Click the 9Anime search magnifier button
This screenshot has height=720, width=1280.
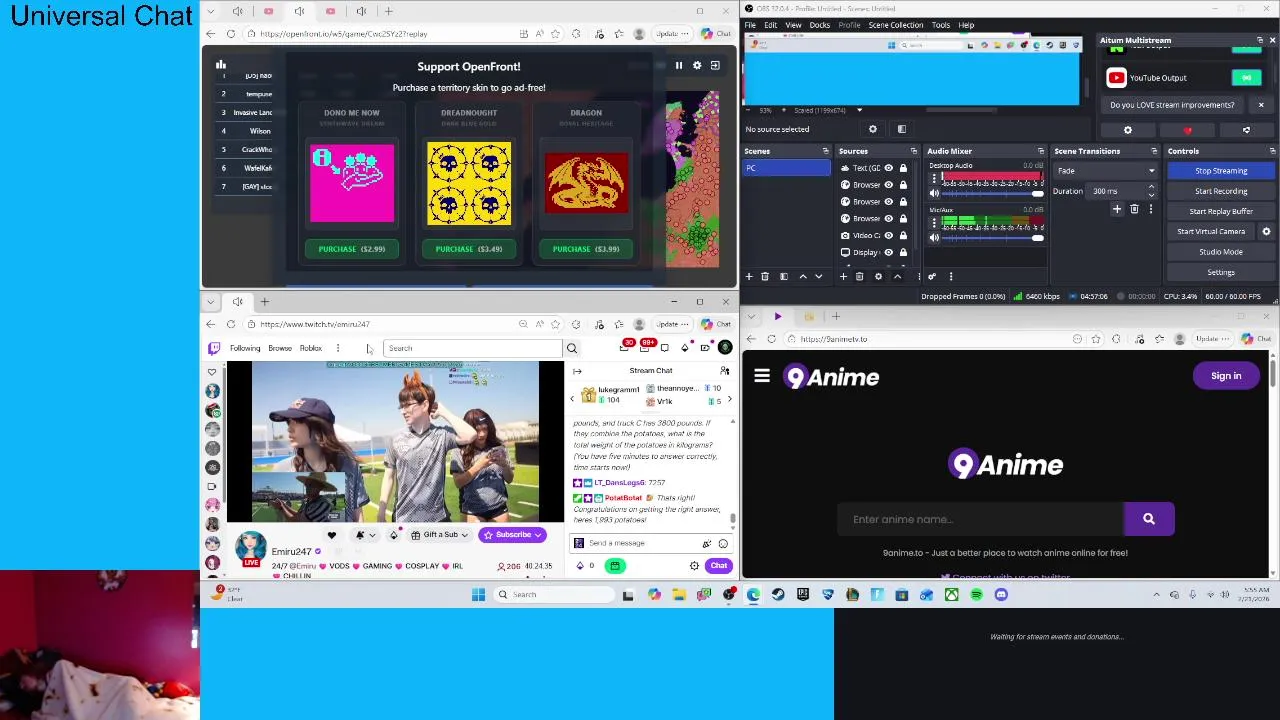pos(1148,519)
